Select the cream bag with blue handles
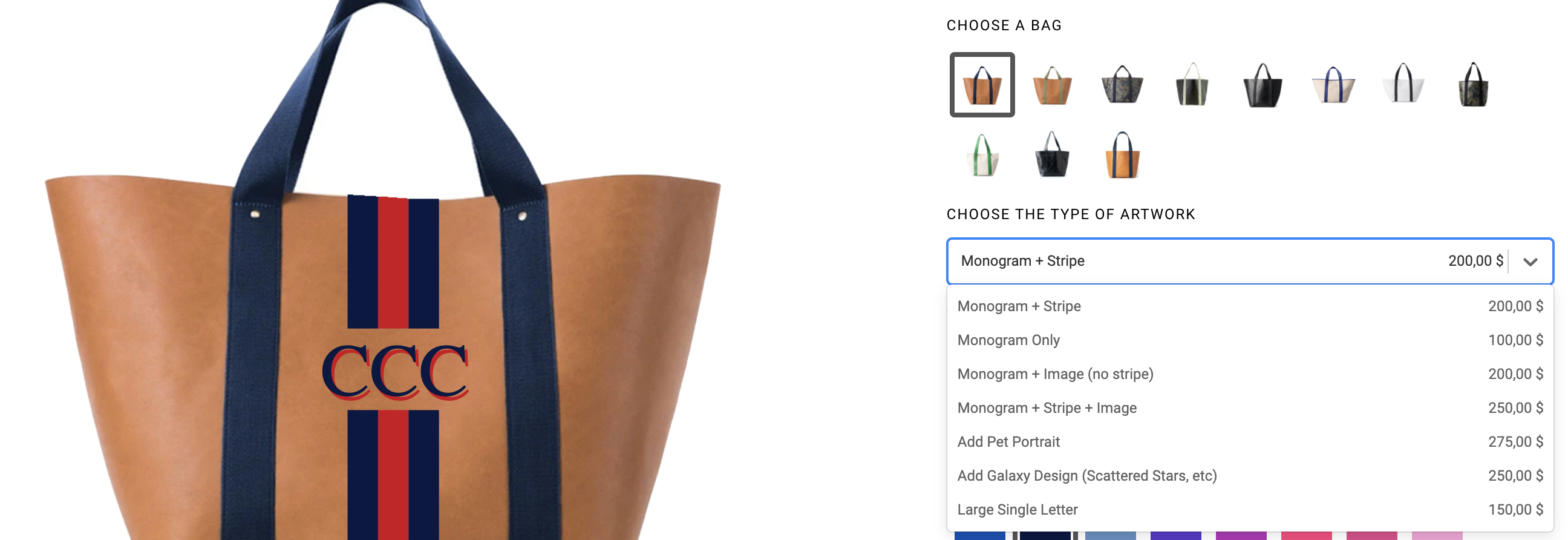The image size is (1568, 540). (1333, 85)
